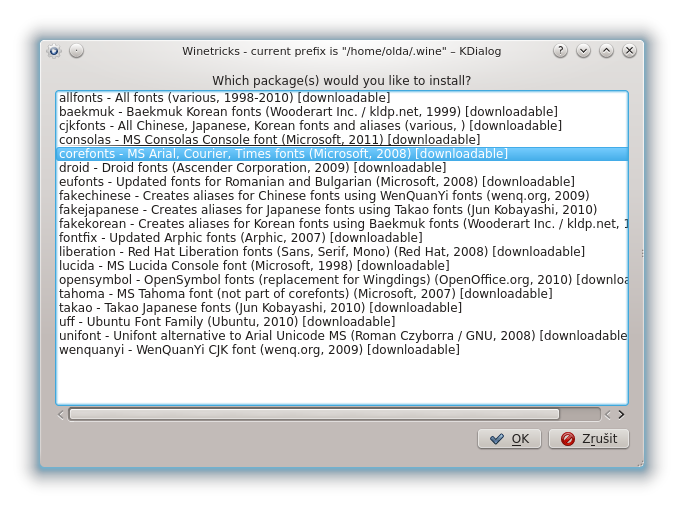Viewport: 684px width, 507px height.
Task: Select baekmuk Korean fonts entry
Action: (x=342, y=112)
